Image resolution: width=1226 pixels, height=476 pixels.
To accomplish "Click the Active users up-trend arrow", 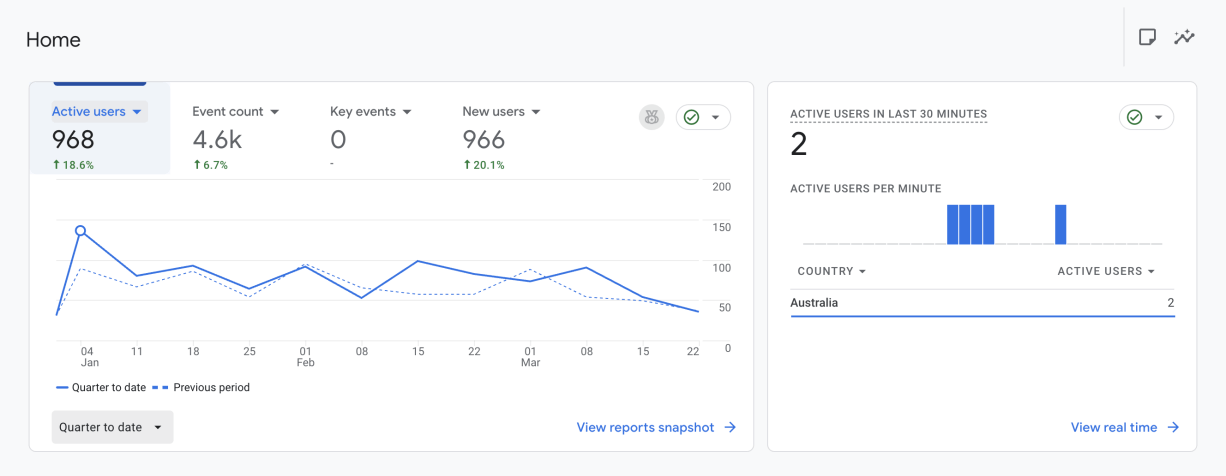I will [57, 165].
